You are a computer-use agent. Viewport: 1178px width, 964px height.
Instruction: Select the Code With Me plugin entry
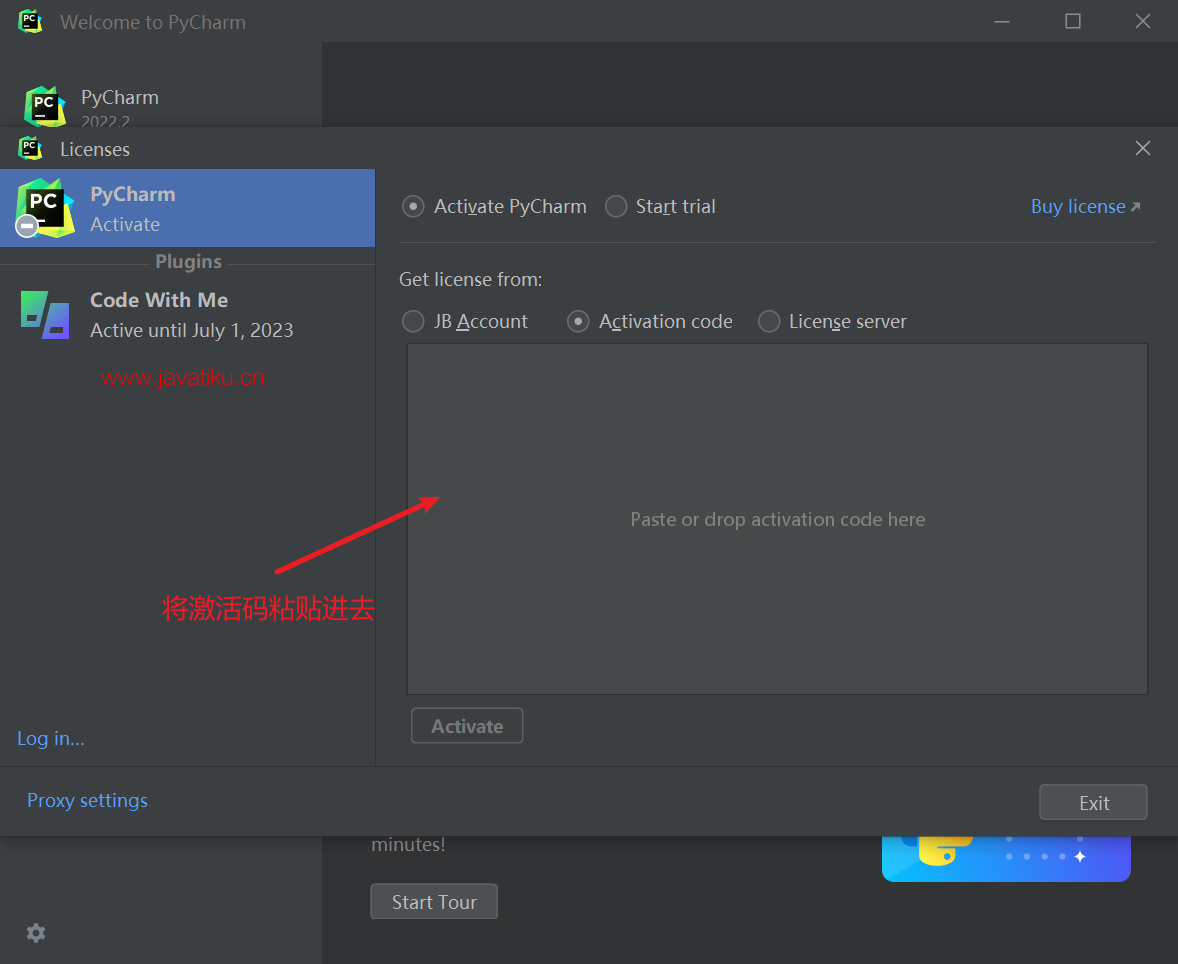point(187,315)
